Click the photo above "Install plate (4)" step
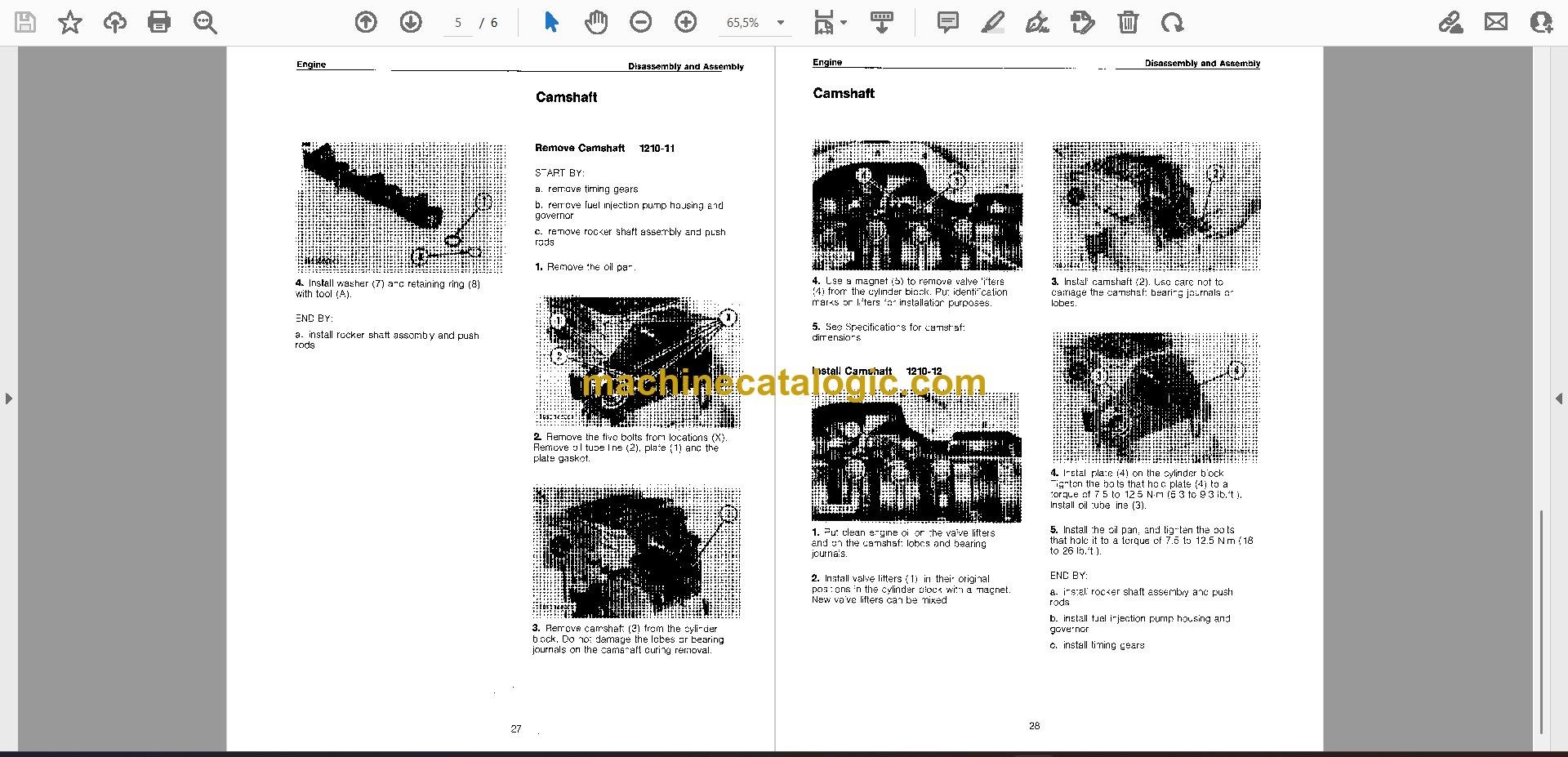This screenshot has height=757, width=1568. click(x=1156, y=397)
